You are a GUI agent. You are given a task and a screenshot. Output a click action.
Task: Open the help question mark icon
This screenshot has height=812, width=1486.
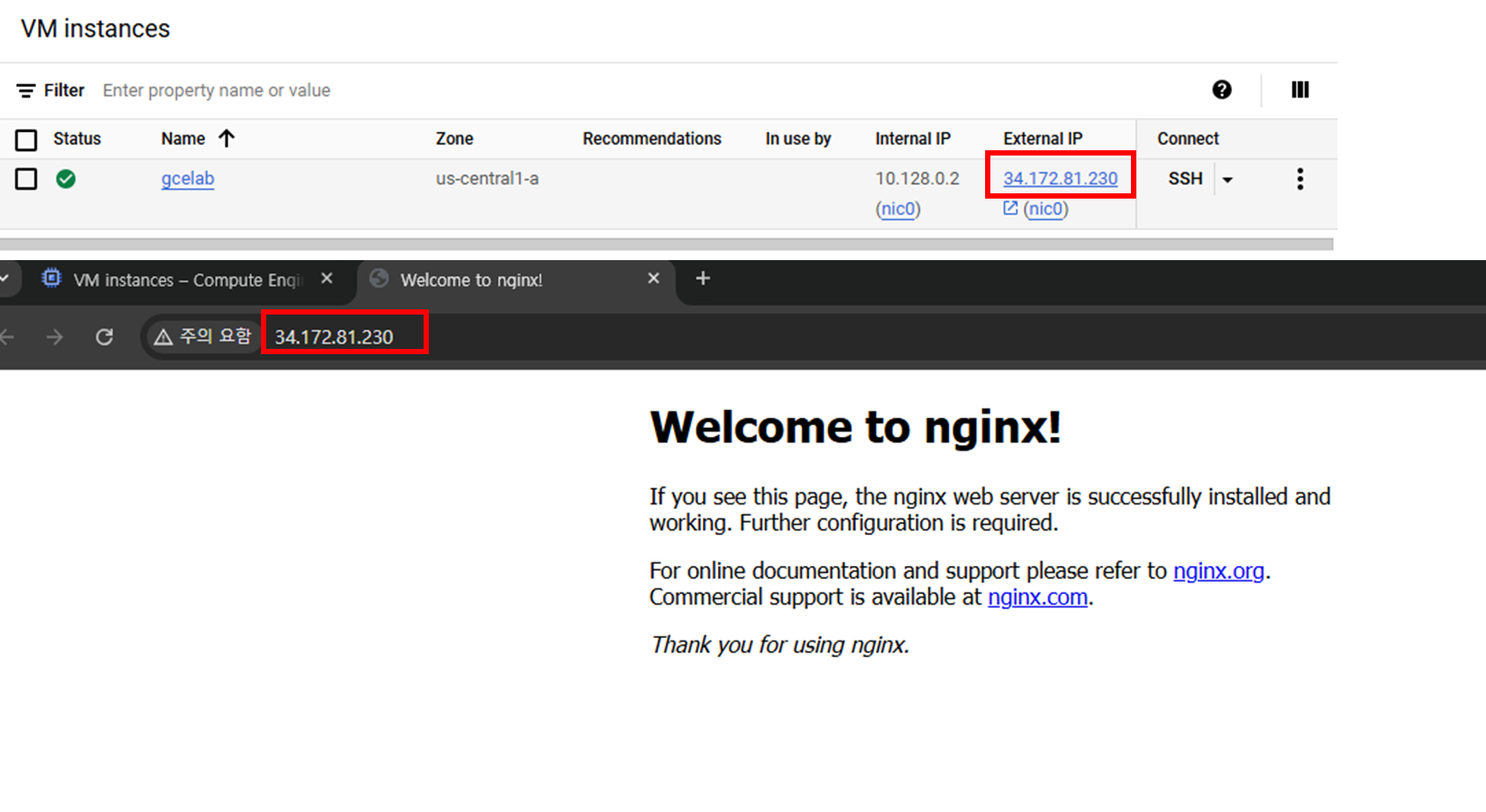pos(1221,90)
